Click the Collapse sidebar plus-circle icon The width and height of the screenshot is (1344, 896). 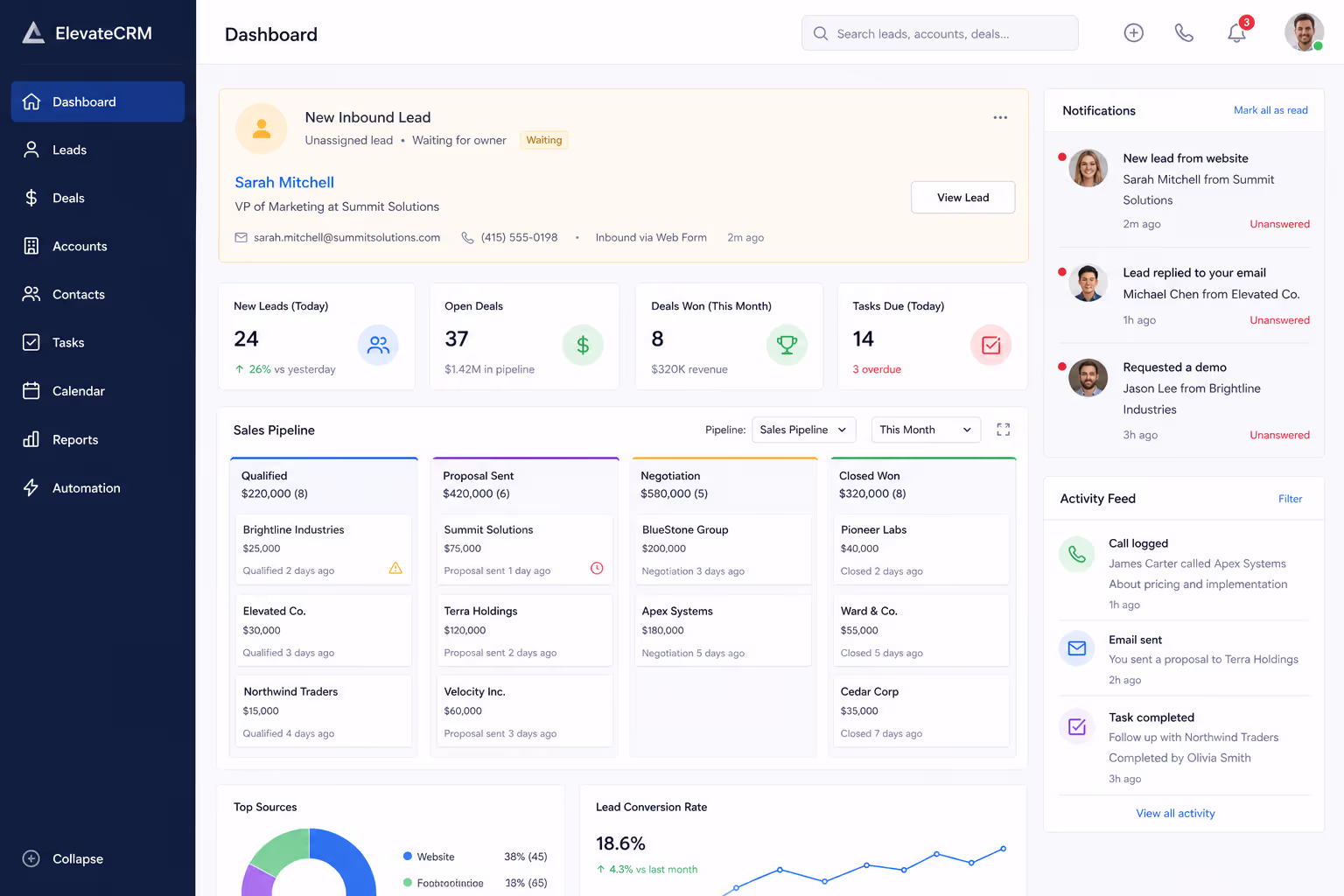(x=31, y=858)
